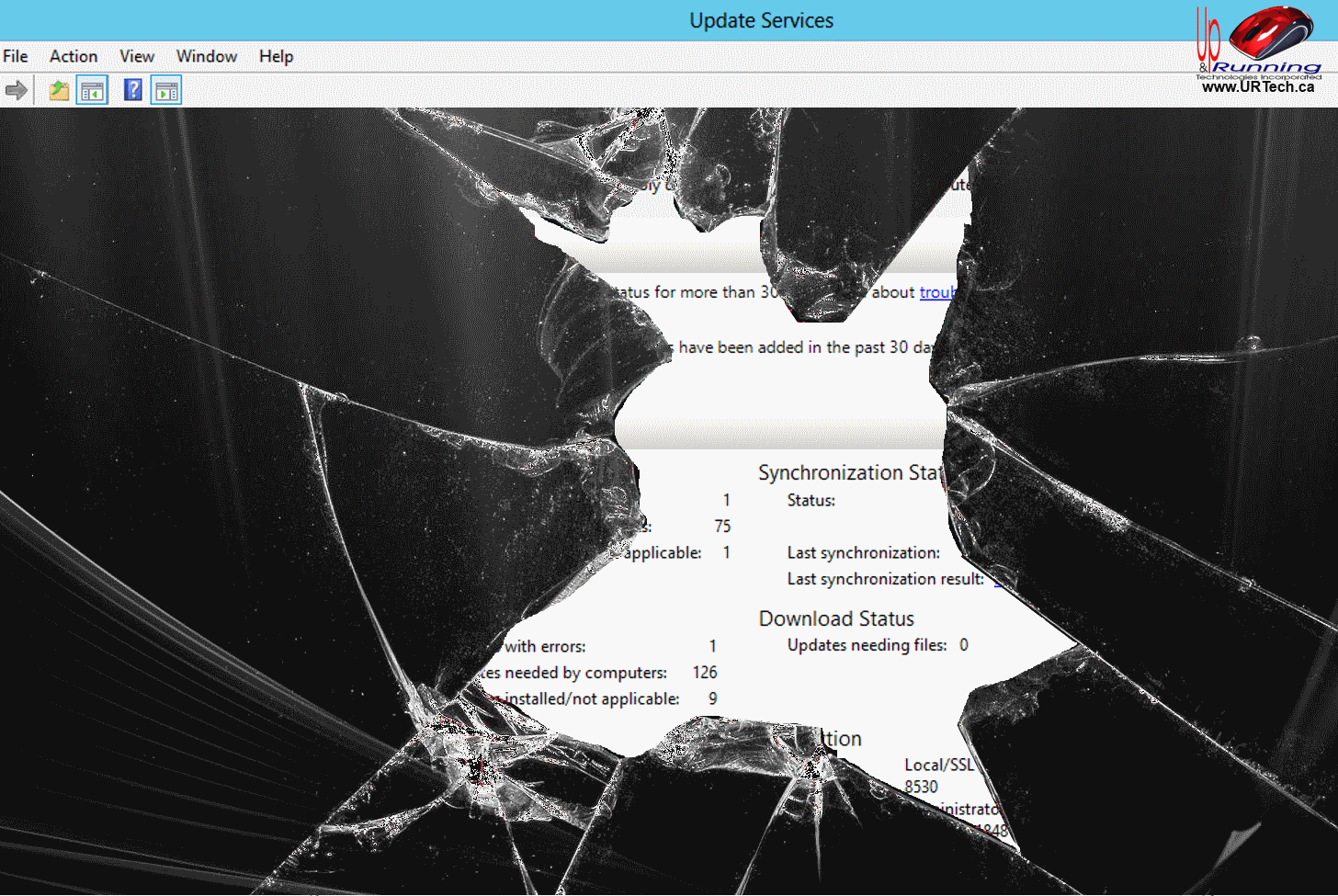
Task: Click the Updates needing files label
Action: (x=867, y=645)
